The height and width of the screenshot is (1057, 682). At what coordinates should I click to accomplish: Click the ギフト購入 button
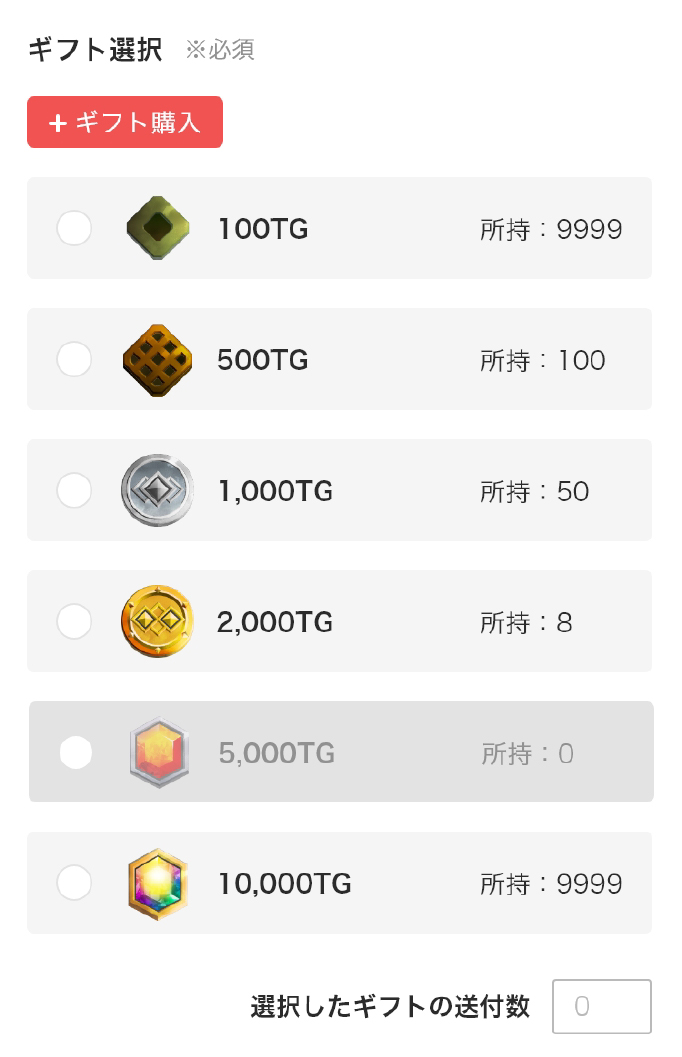125,122
